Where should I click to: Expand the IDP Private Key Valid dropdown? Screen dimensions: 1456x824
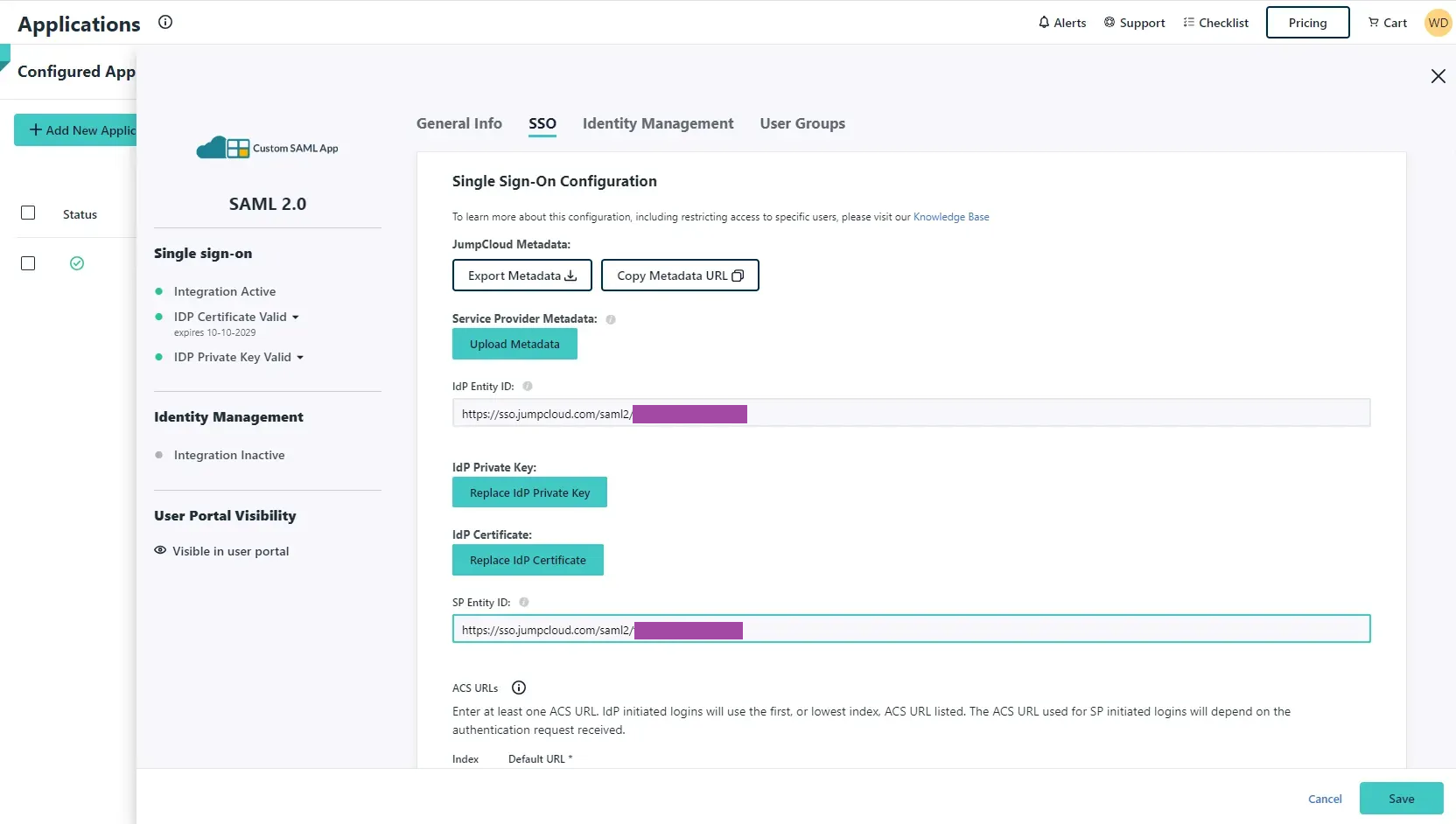[300, 358]
